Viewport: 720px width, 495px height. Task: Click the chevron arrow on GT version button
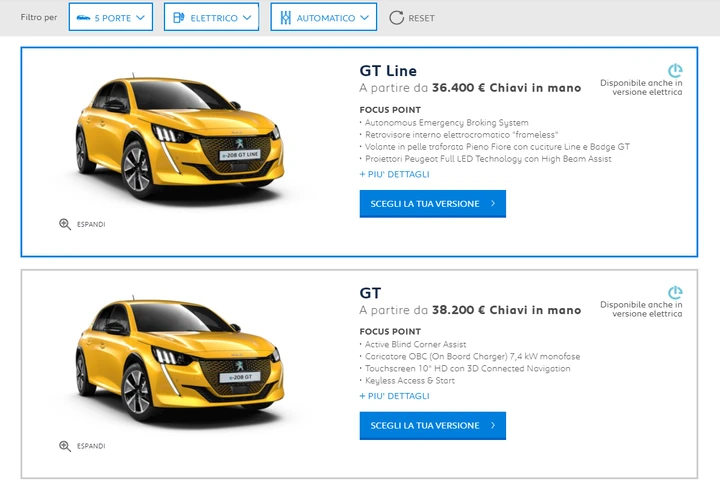click(x=493, y=425)
